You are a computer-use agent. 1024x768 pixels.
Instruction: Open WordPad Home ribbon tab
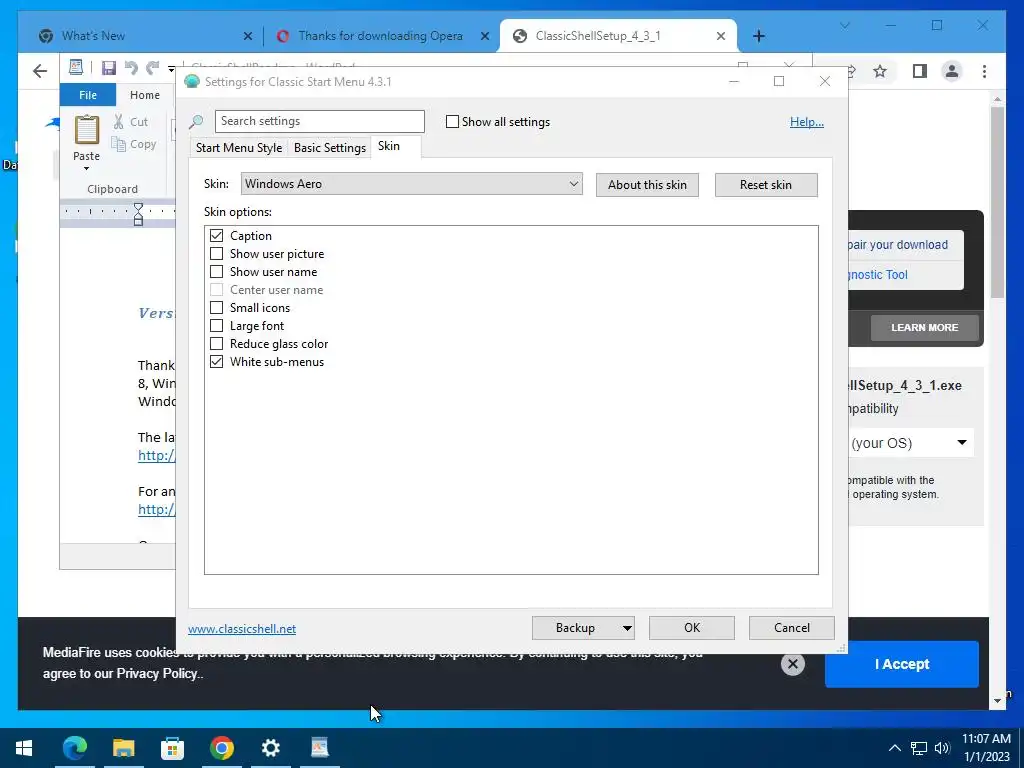(144, 95)
